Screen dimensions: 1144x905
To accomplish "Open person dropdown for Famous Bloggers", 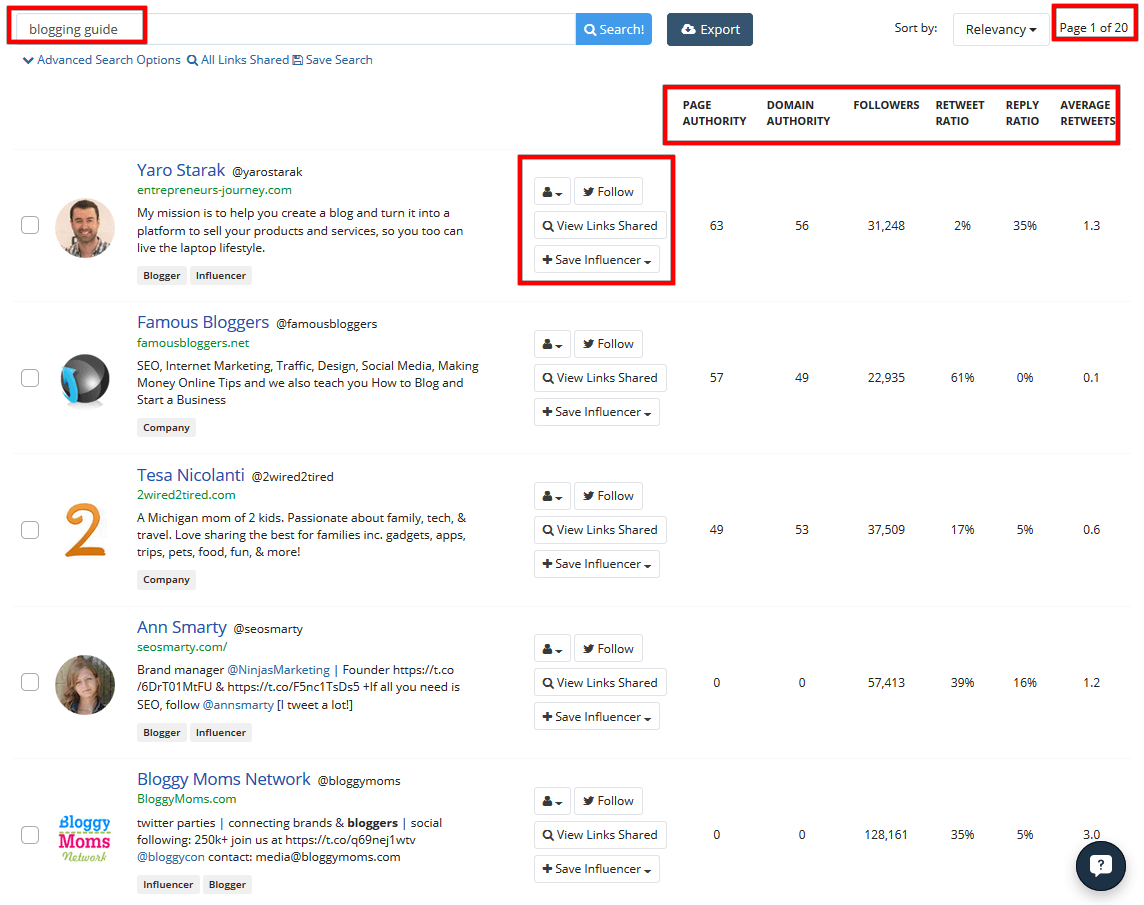I will [552, 344].
